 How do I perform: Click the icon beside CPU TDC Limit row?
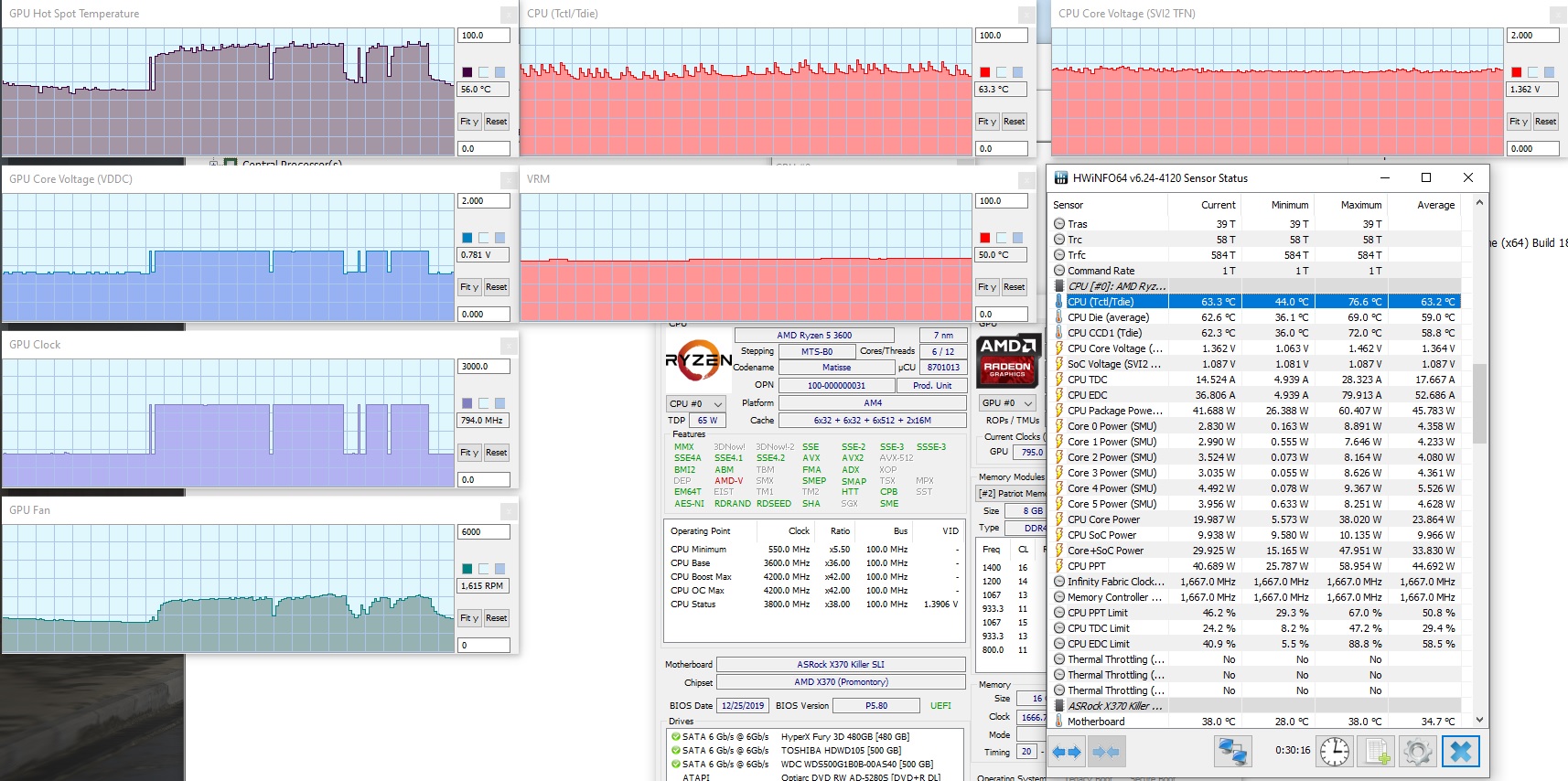tap(1059, 628)
